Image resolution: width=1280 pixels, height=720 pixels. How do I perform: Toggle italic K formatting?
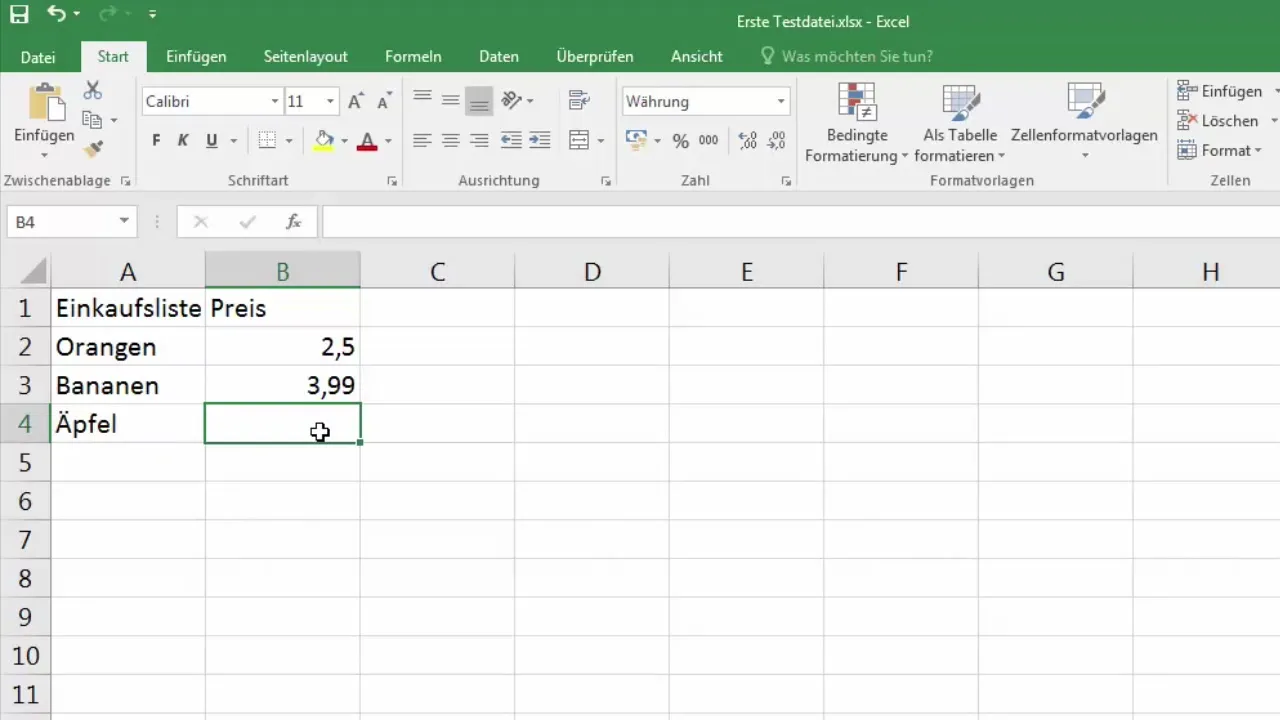pos(183,141)
